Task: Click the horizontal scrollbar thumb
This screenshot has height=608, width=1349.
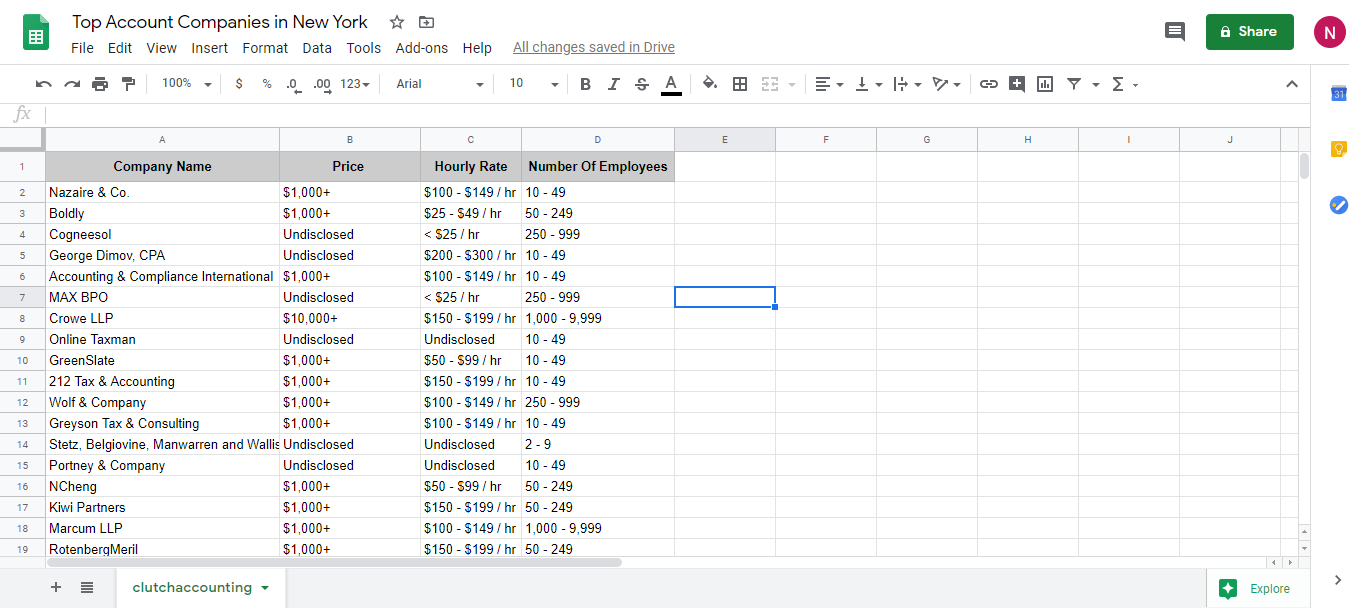Action: pyautogui.click(x=334, y=562)
